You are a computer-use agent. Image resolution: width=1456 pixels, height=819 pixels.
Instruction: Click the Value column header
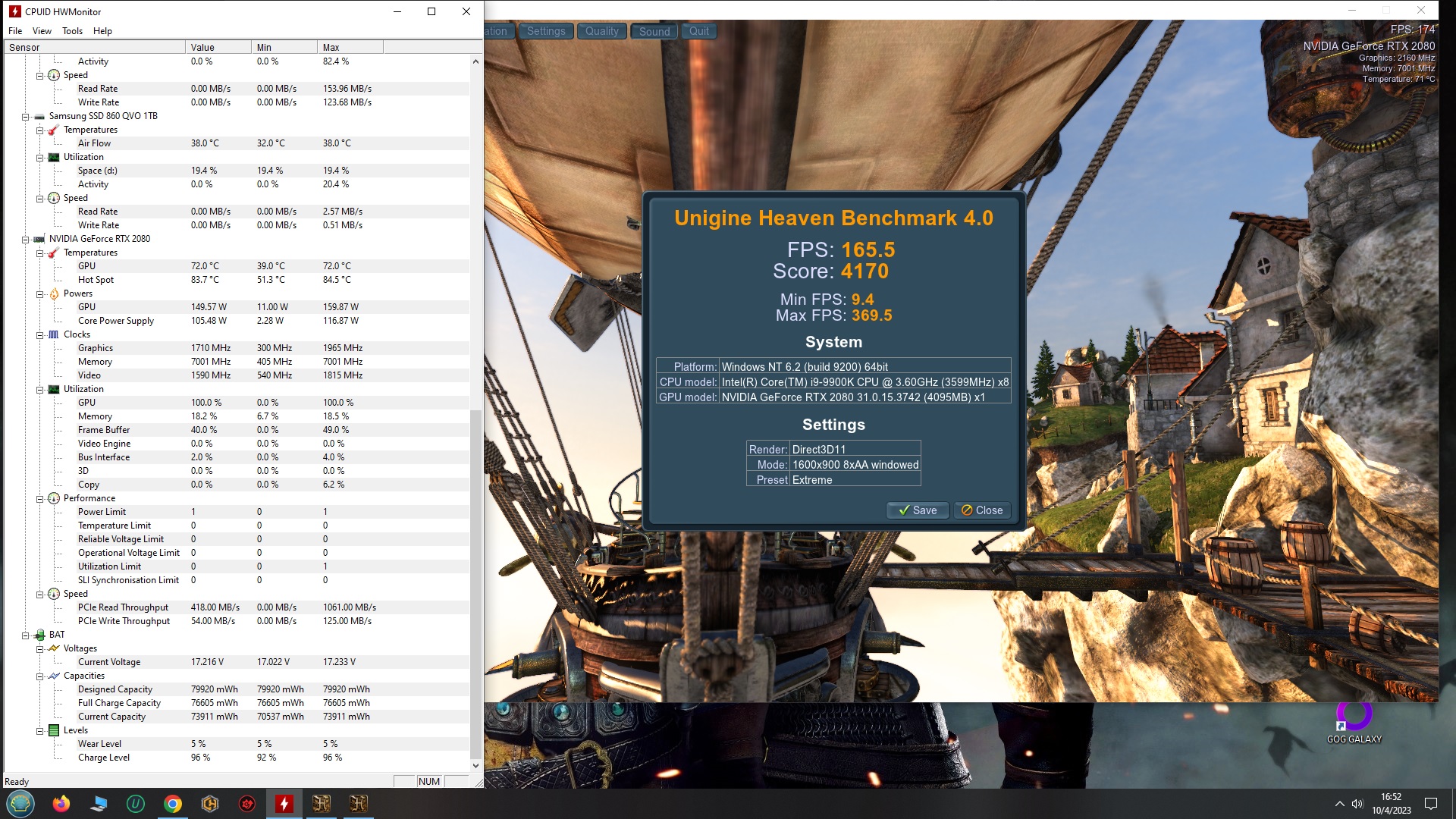point(218,47)
